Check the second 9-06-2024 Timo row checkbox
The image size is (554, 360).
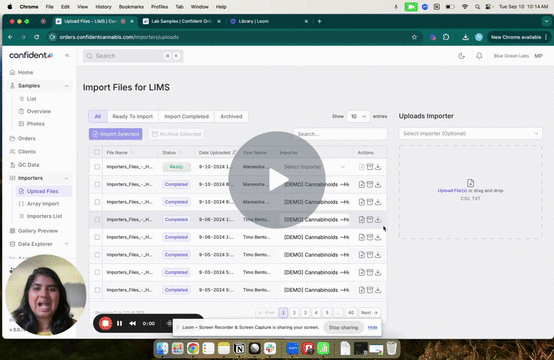pos(97,237)
